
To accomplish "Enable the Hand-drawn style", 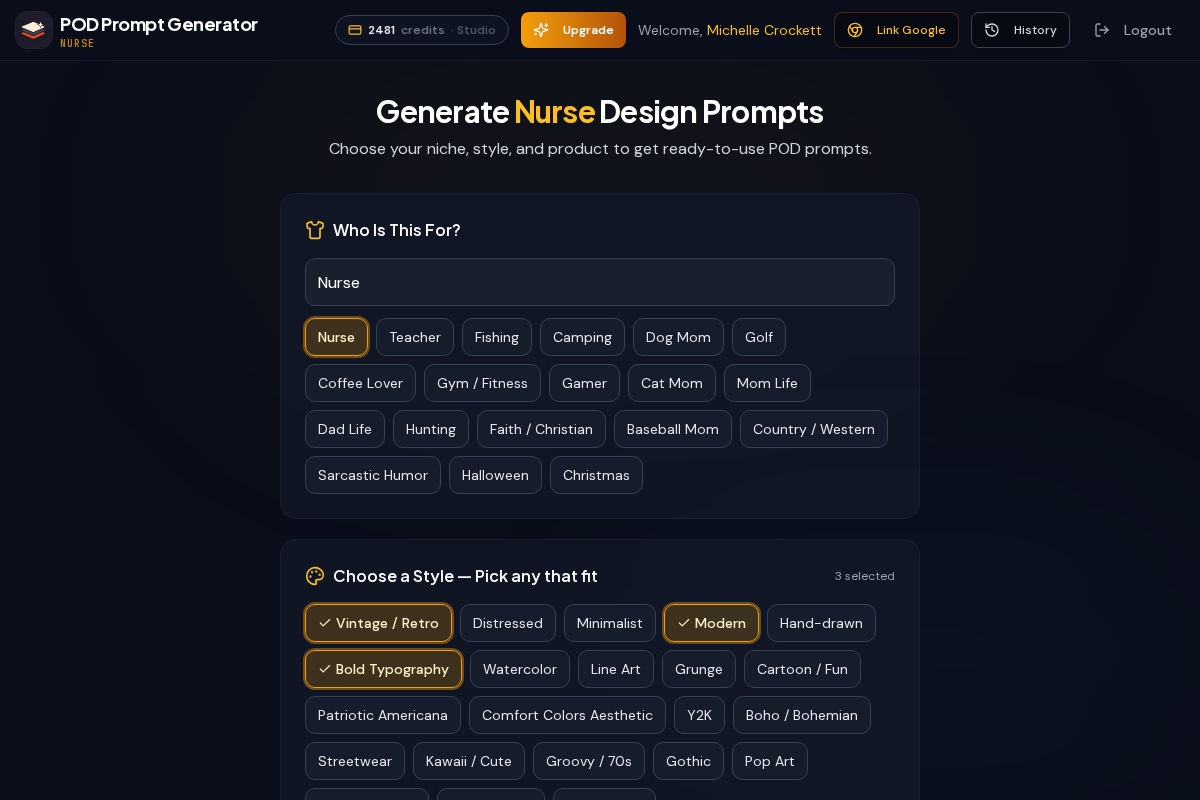I will click(821, 623).
